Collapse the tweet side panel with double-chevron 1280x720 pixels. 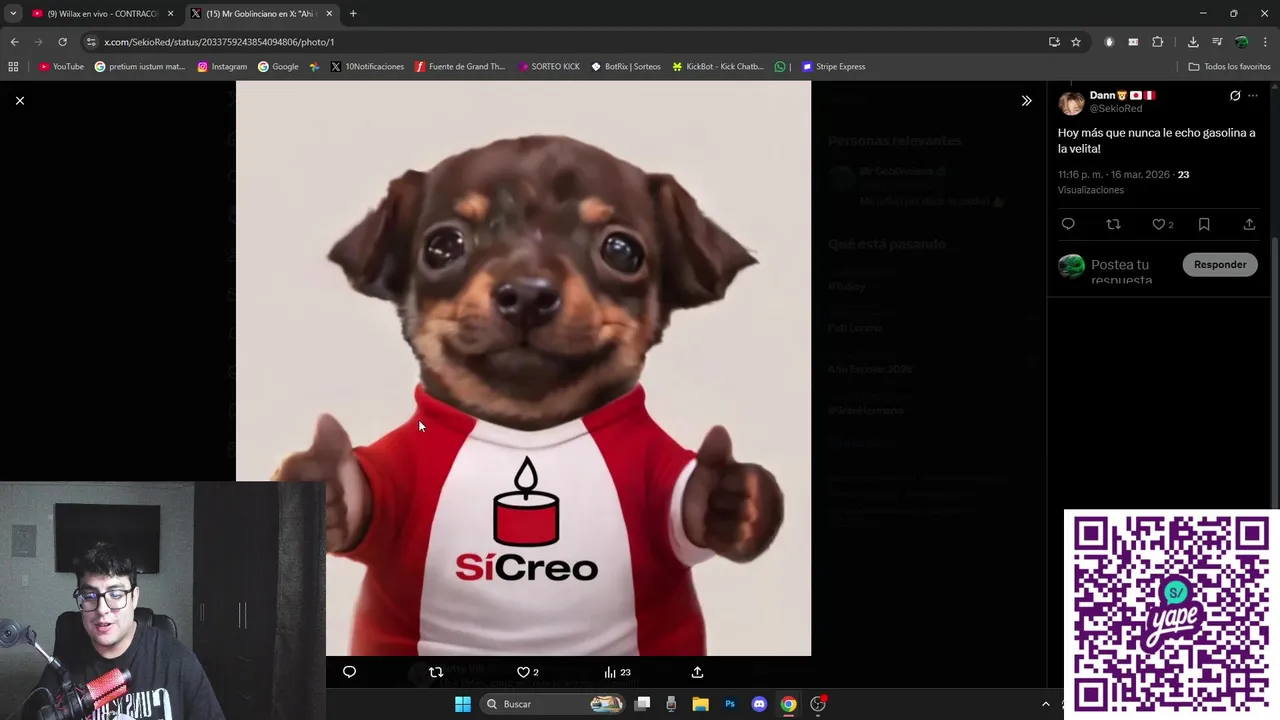1026,101
